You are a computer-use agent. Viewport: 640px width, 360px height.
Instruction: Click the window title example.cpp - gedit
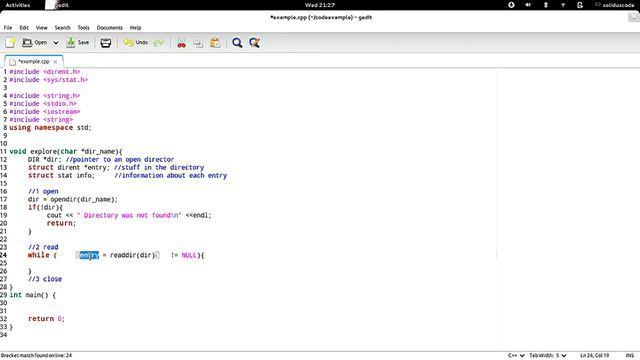pos(321,18)
